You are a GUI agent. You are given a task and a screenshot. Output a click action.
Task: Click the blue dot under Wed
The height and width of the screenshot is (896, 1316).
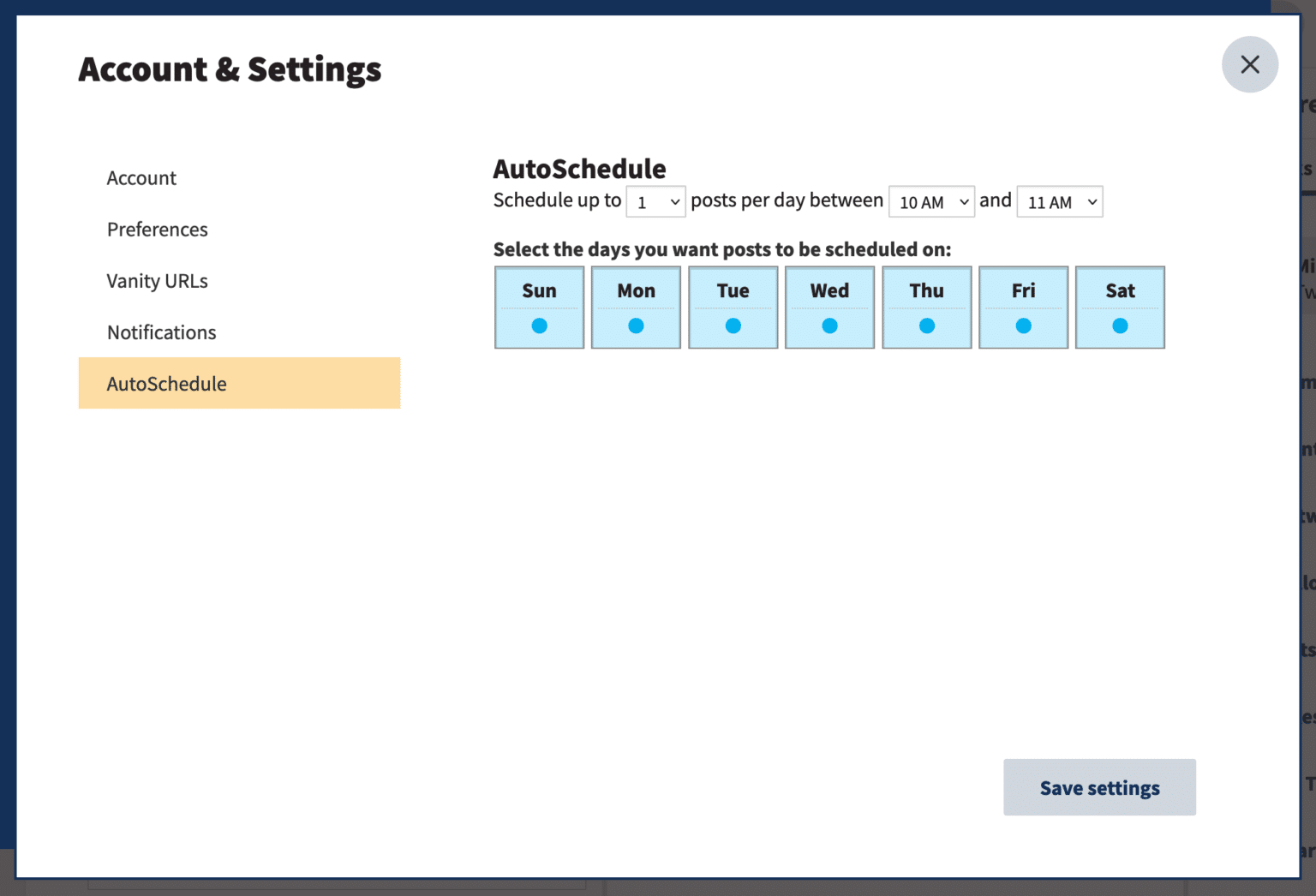point(829,326)
